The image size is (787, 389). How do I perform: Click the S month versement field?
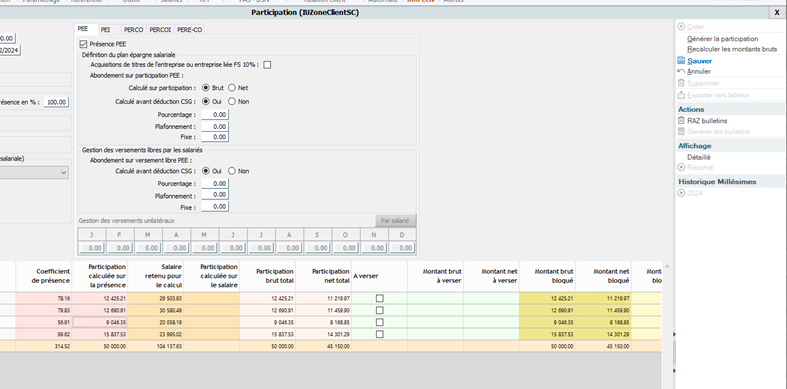[318, 248]
